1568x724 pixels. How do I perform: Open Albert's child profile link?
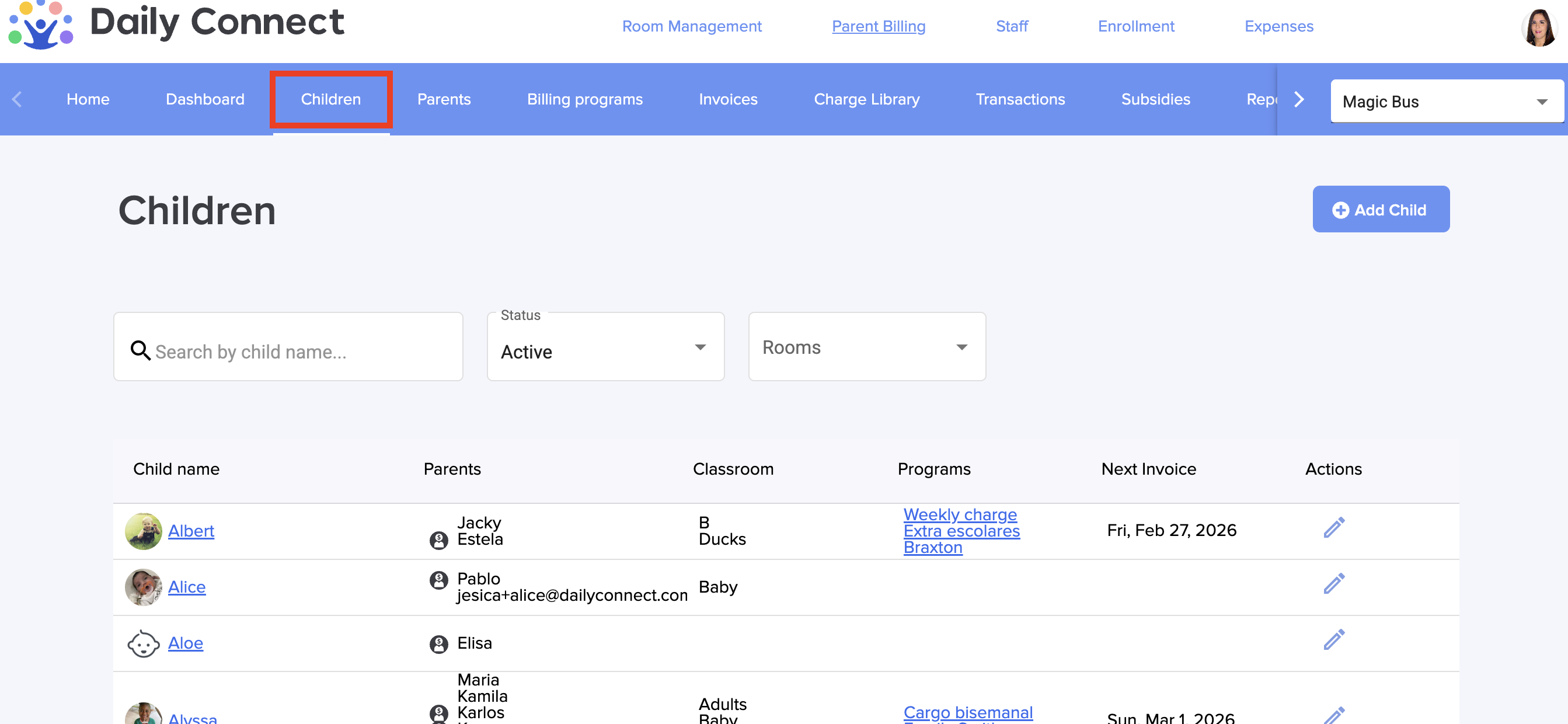click(x=190, y=531)
